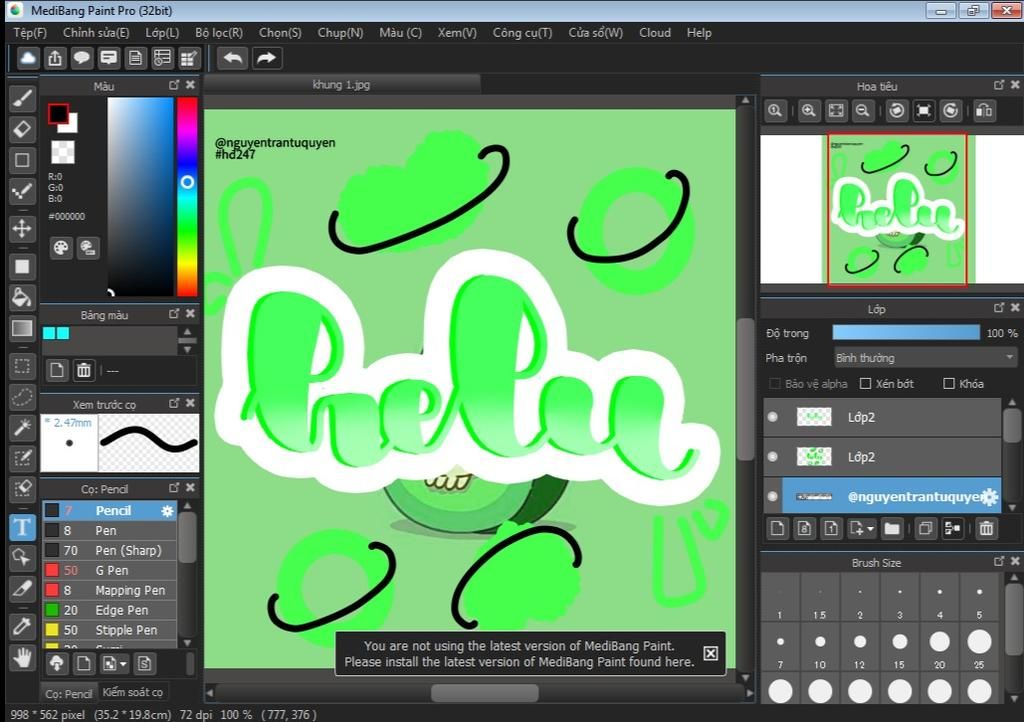
Task: Select the Text tool
Action: pos(22,527)
